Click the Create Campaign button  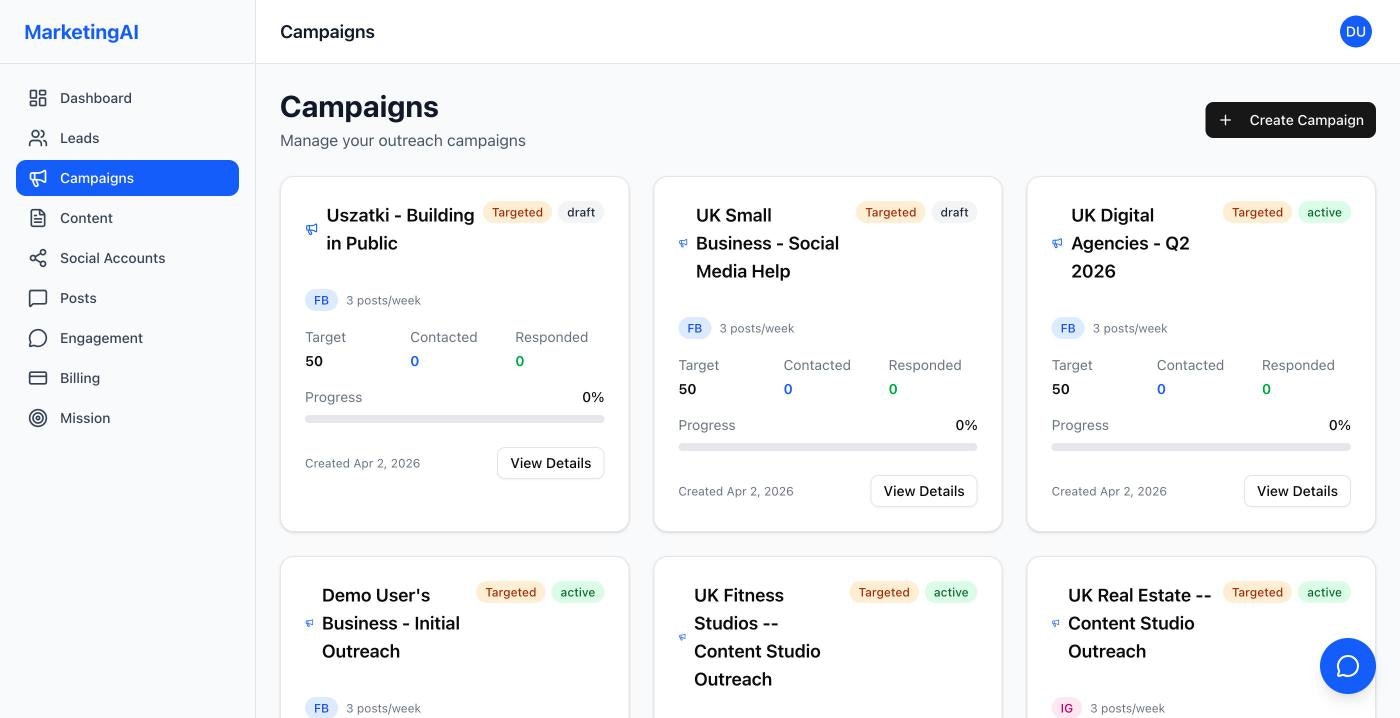pos(1290,120)
